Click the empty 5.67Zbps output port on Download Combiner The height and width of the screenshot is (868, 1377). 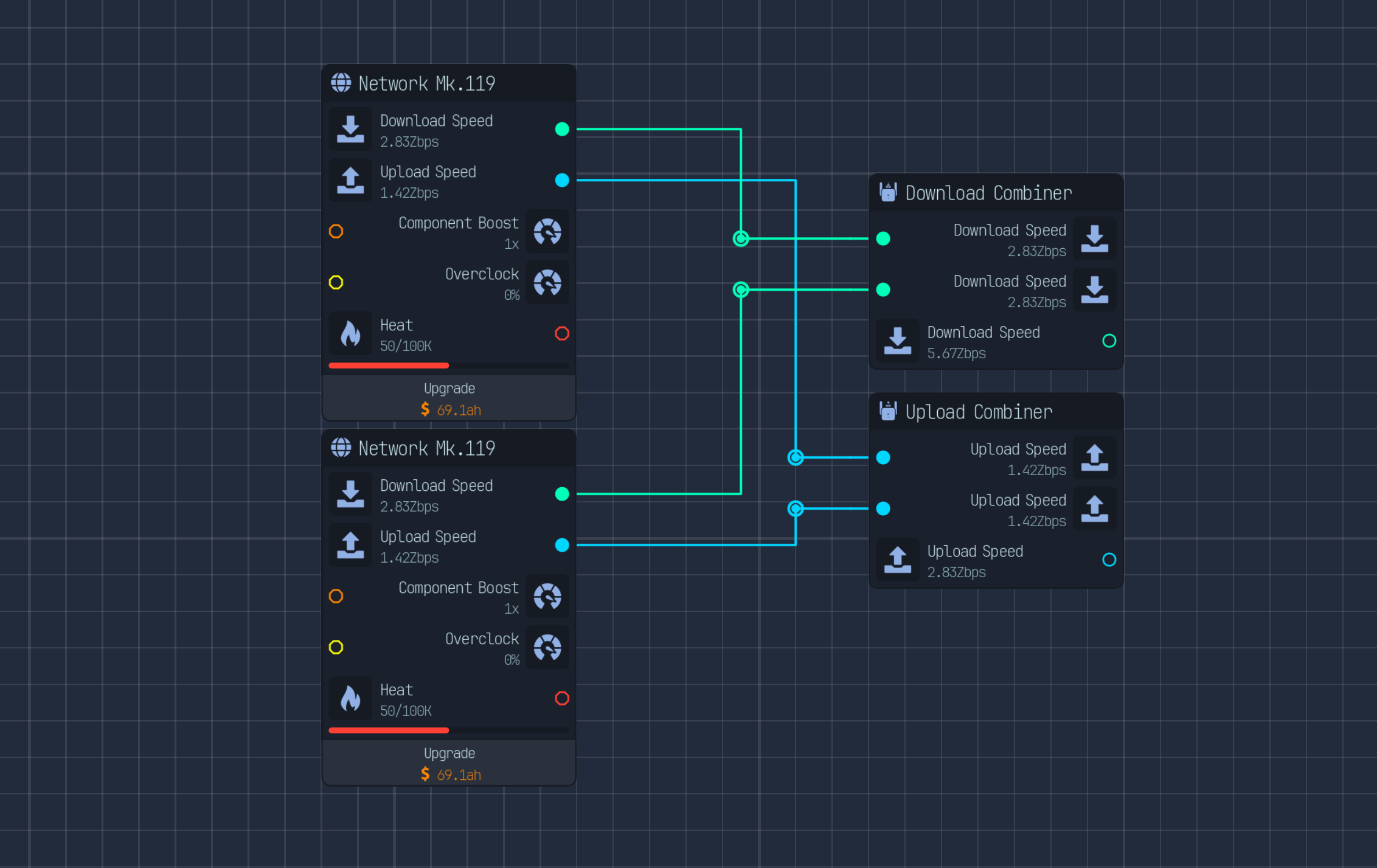[x=1109, y=341]
